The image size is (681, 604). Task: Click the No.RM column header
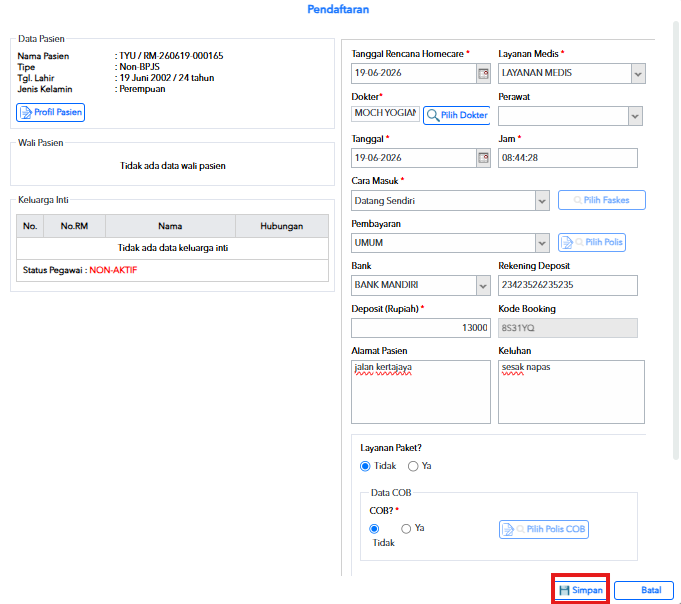[x=74, y=226]
